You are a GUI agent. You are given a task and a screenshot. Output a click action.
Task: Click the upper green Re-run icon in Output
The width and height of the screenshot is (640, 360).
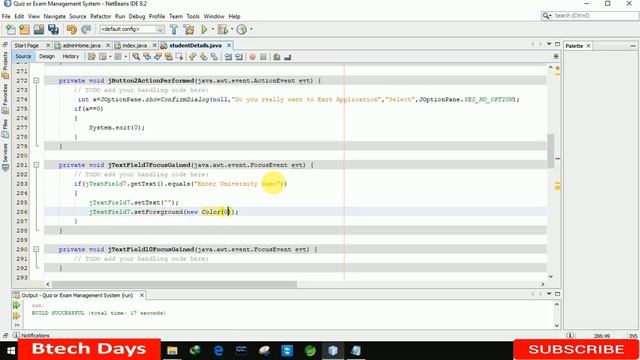[16, 305]
